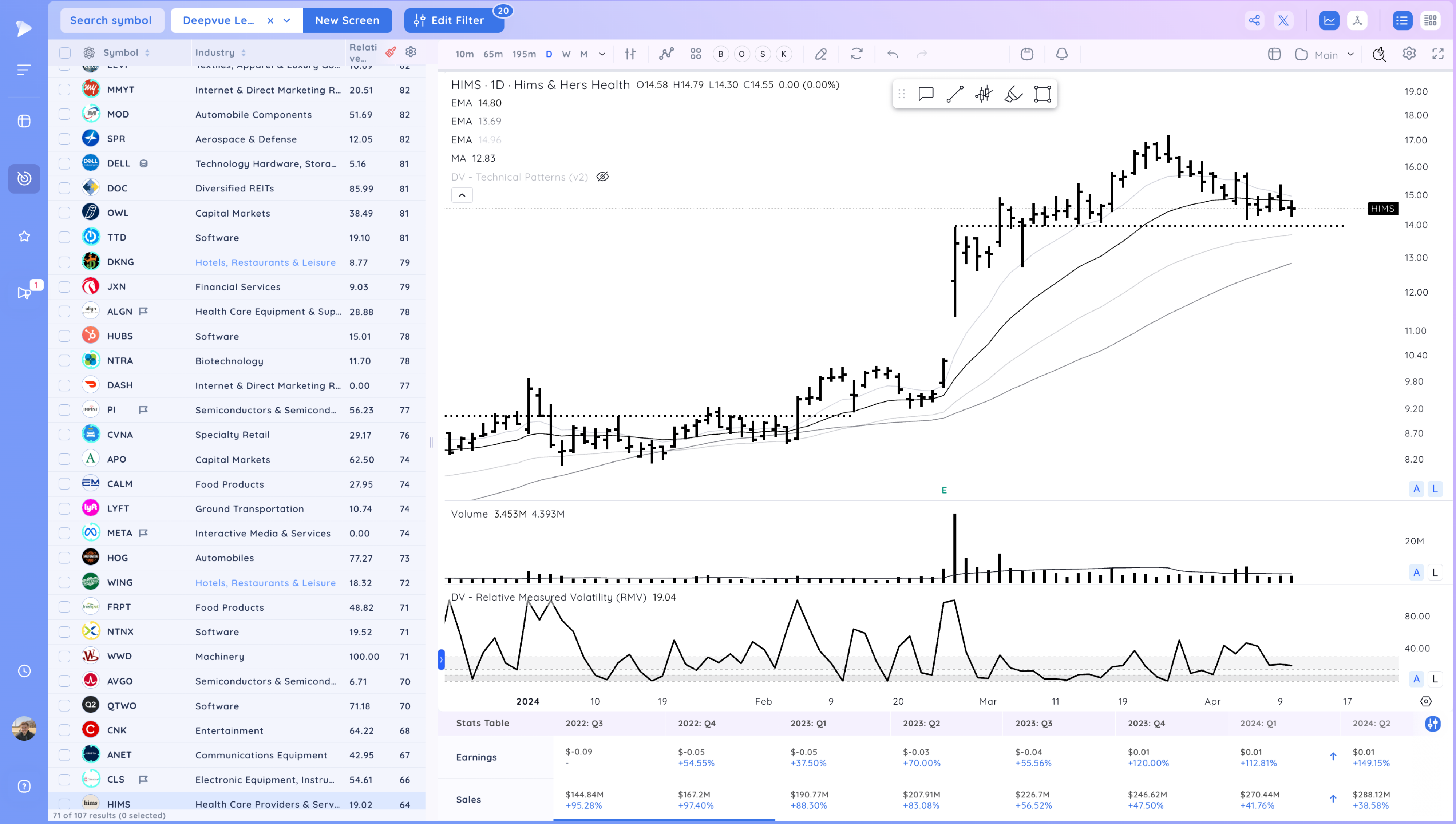Click the chart type bars icon

click(630, 54)
